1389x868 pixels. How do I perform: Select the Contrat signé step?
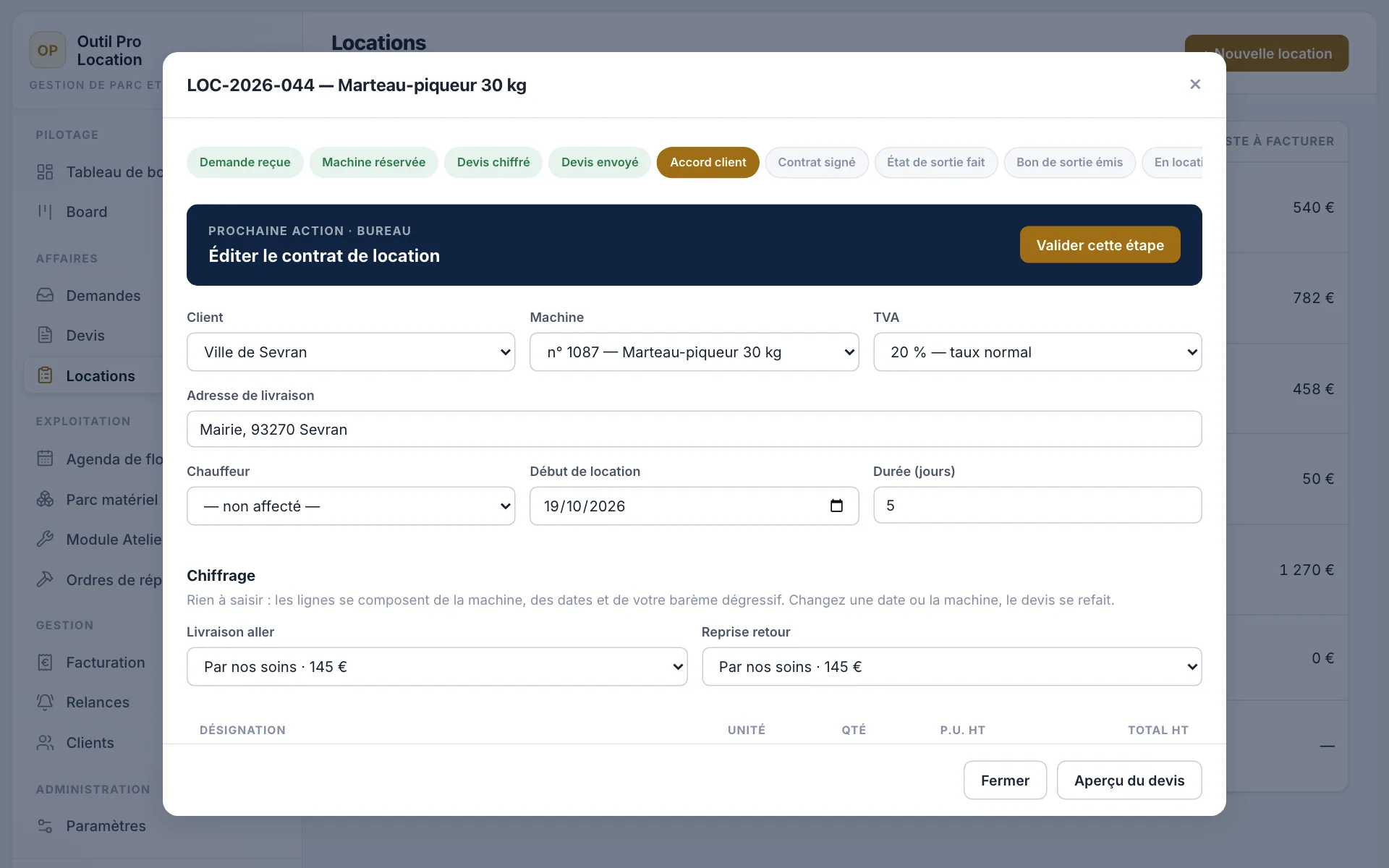coord(817,162)
